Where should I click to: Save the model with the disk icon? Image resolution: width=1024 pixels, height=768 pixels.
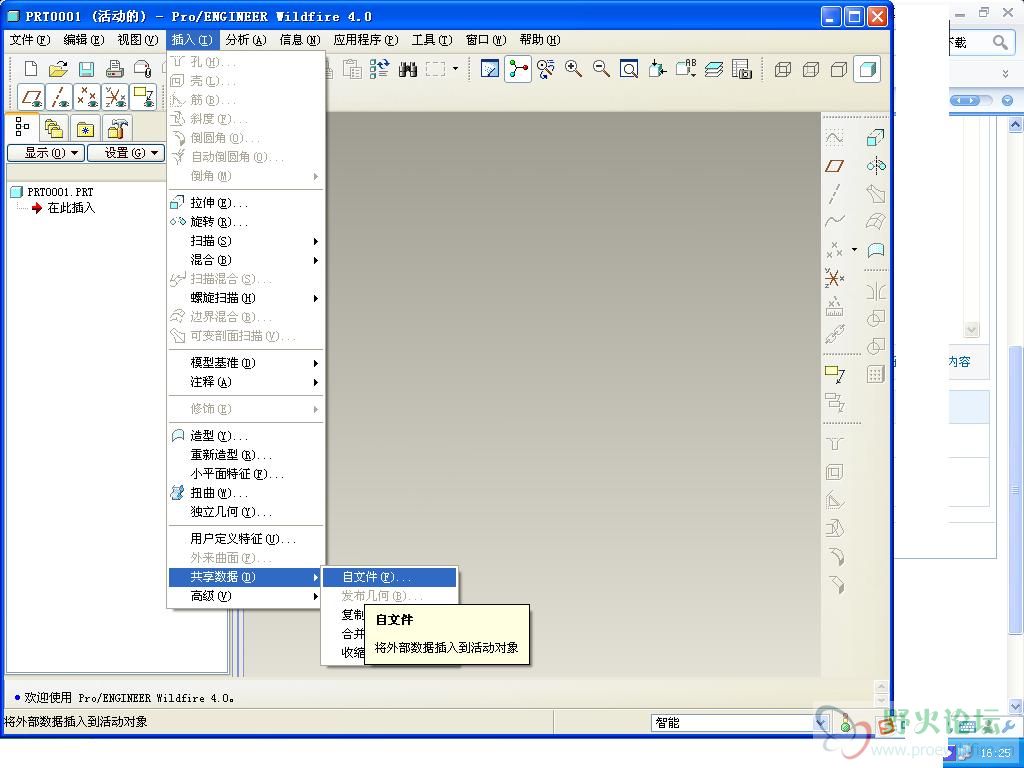pyautogui.click(x=87, y=69)
